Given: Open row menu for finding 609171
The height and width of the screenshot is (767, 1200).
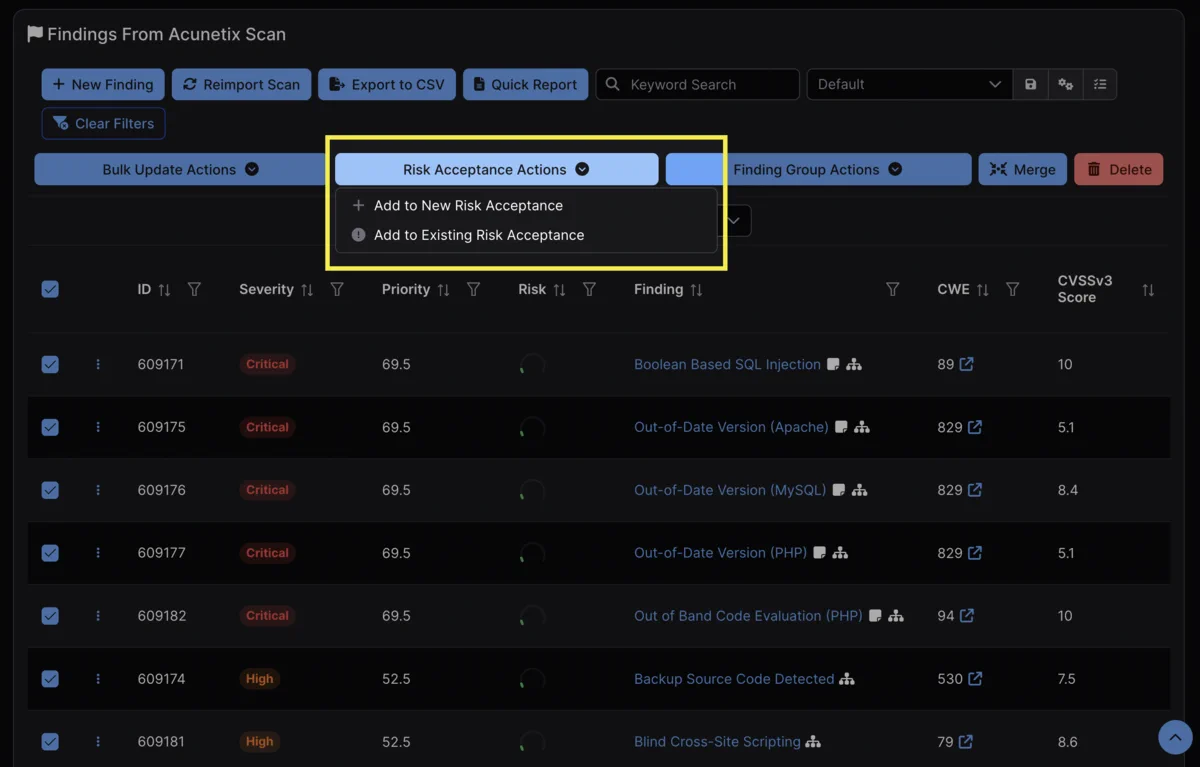Looking at the screenshot, I should click(x=98, y=365).
